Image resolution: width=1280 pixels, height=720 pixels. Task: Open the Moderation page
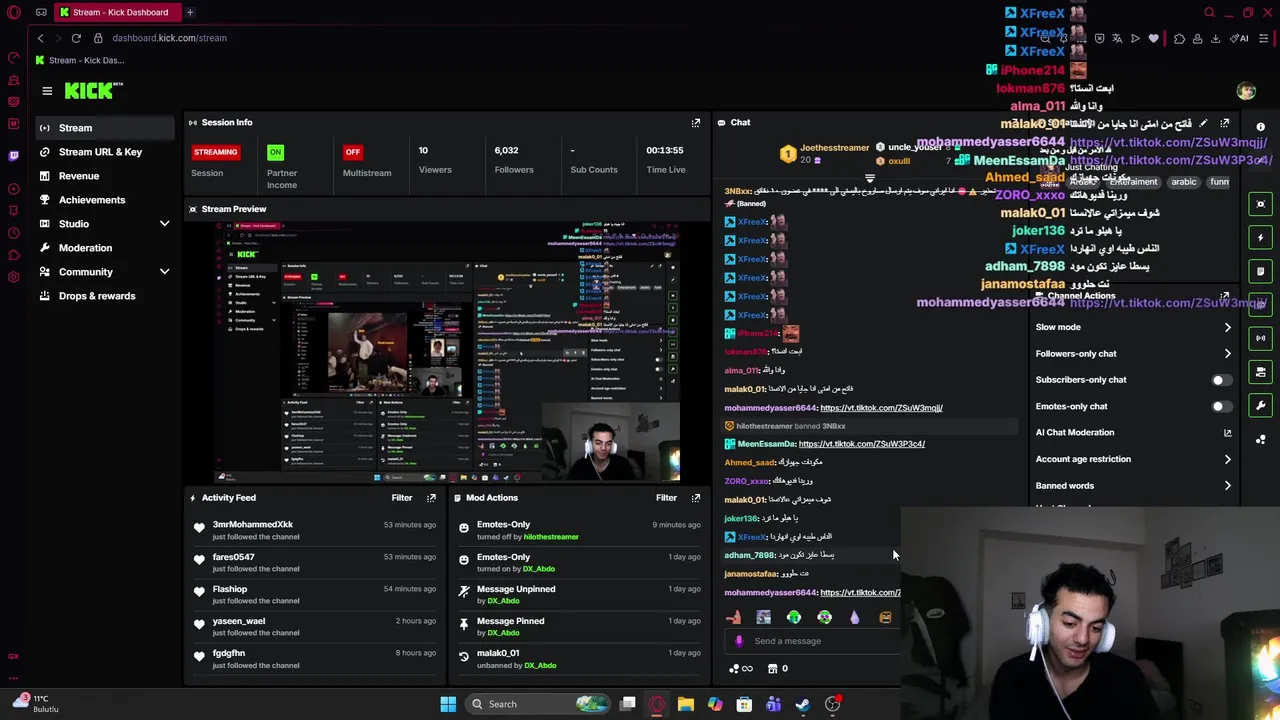point(103,248)
